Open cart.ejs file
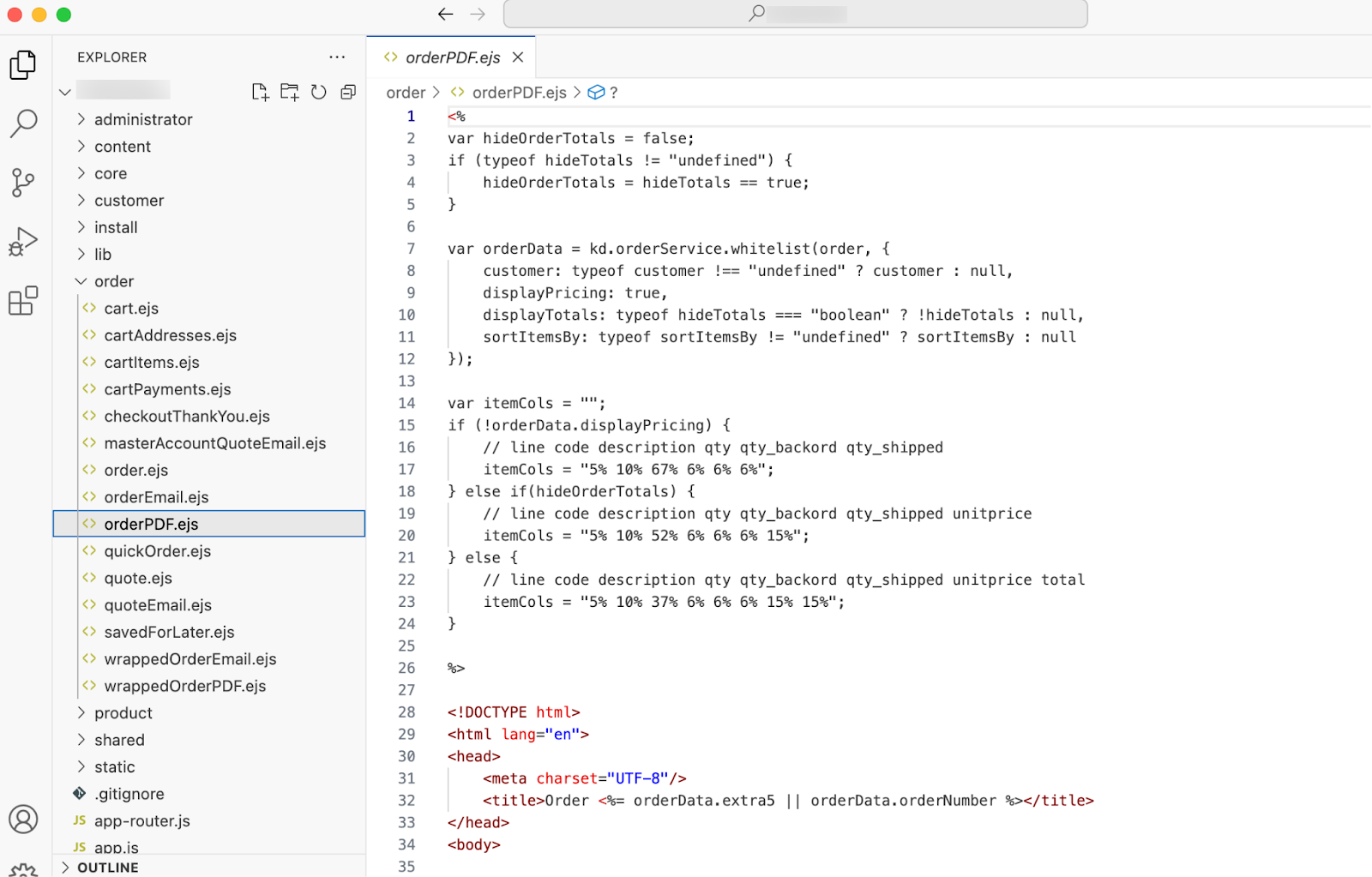Screen dimensions: 1372x877 point(209,309)
